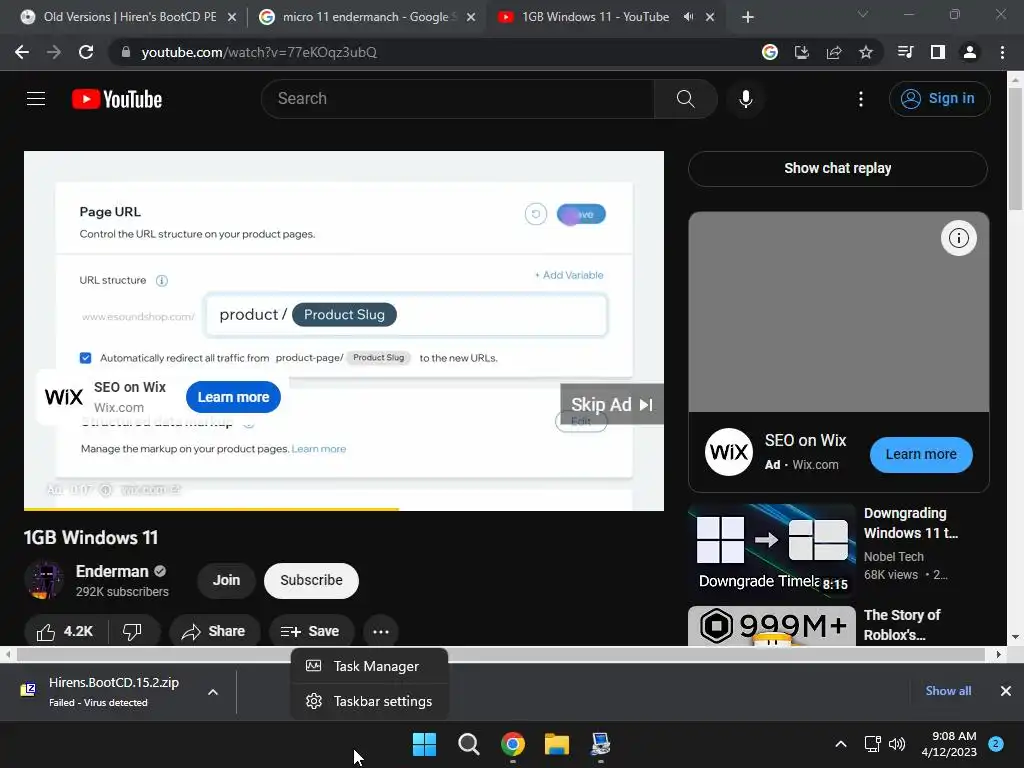Click the address bar URL

pyautogui.click(x=259, y=52)
